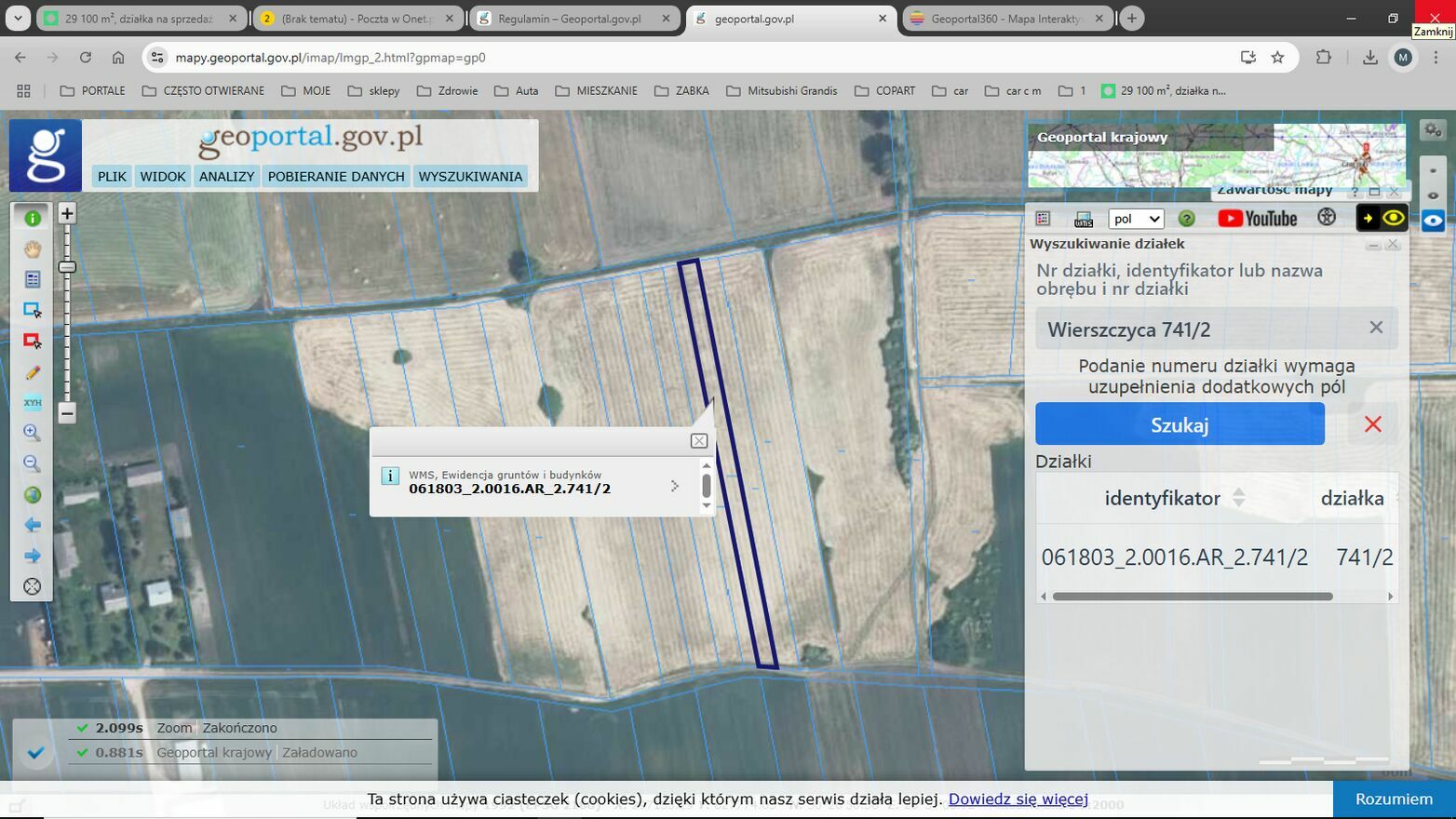Image resolution: width=1456 pixels, height=819 pixels.
Task: Click the minus button on zoom slider
Action: (67, 412)
